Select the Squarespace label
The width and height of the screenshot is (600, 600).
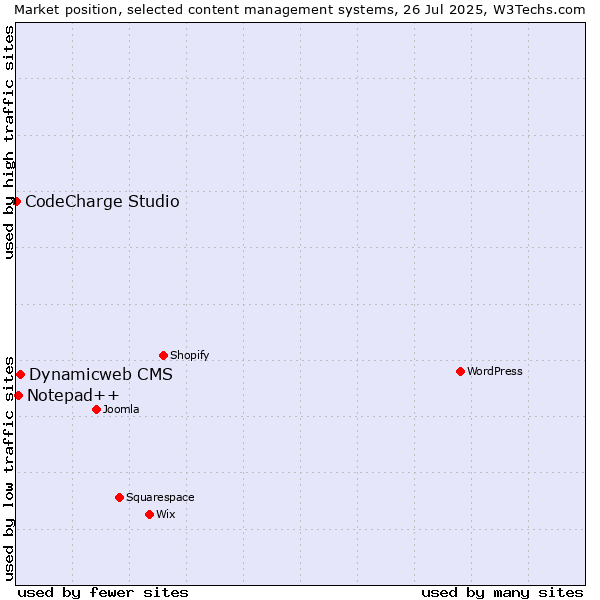click(160, 497)
